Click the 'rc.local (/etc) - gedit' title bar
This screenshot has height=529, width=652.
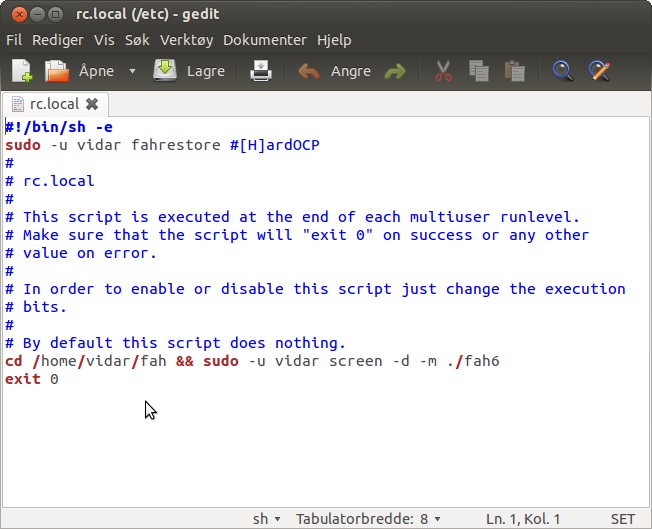click(148, 14)
